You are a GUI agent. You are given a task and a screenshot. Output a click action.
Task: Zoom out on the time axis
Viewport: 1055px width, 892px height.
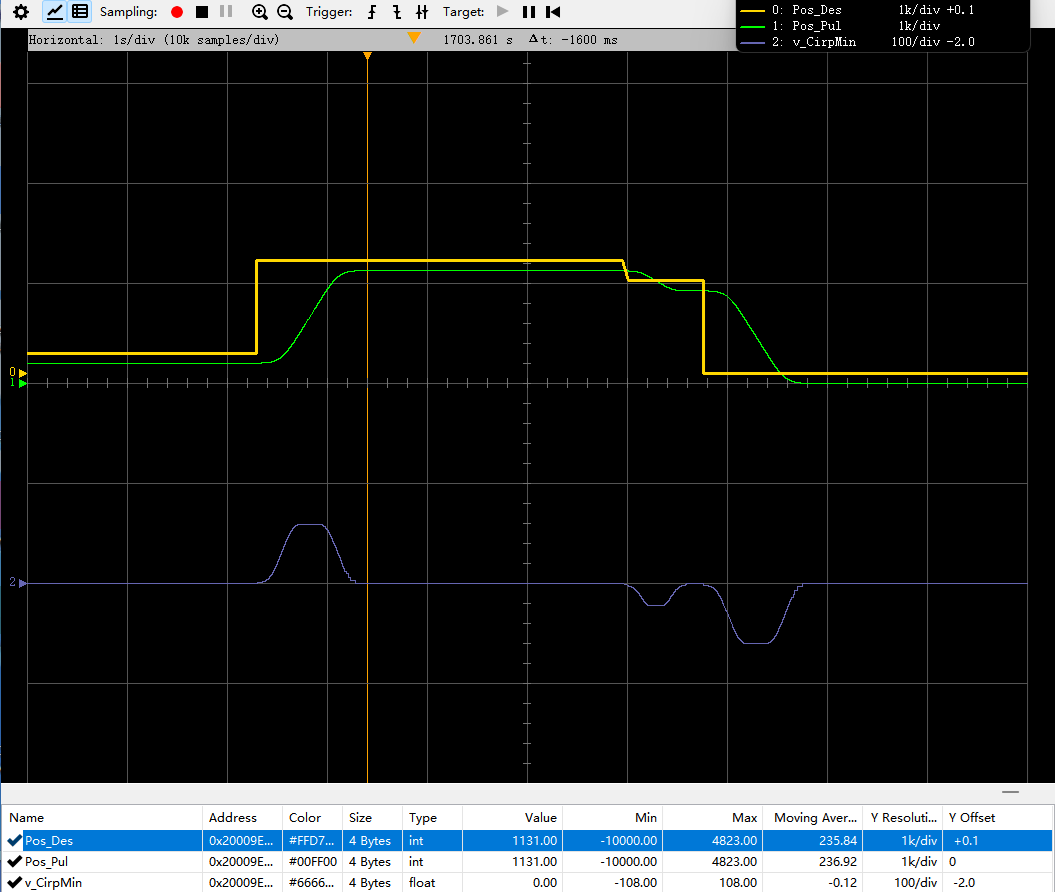(285, 12)
